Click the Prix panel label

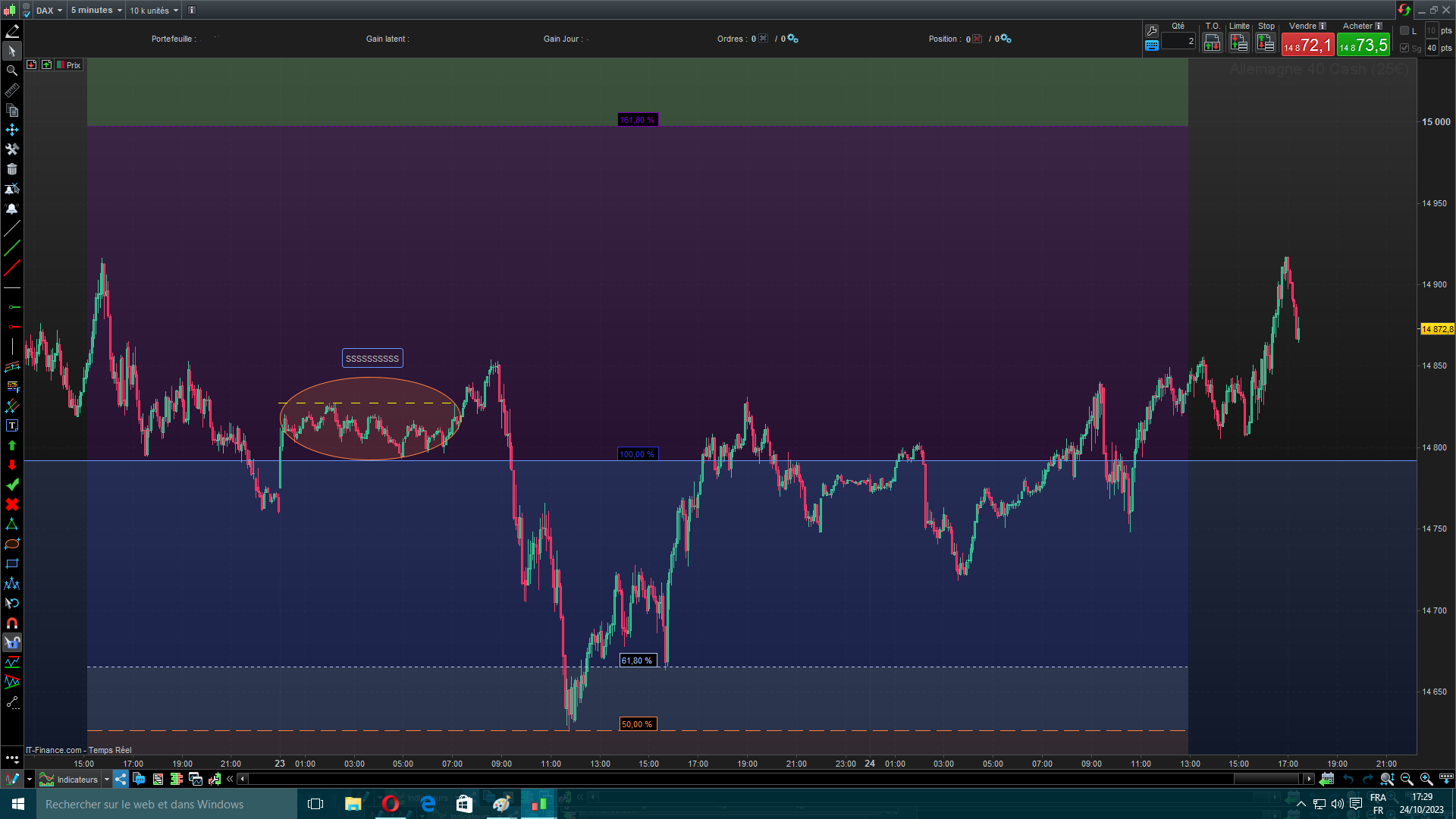(x=74, y=65)
